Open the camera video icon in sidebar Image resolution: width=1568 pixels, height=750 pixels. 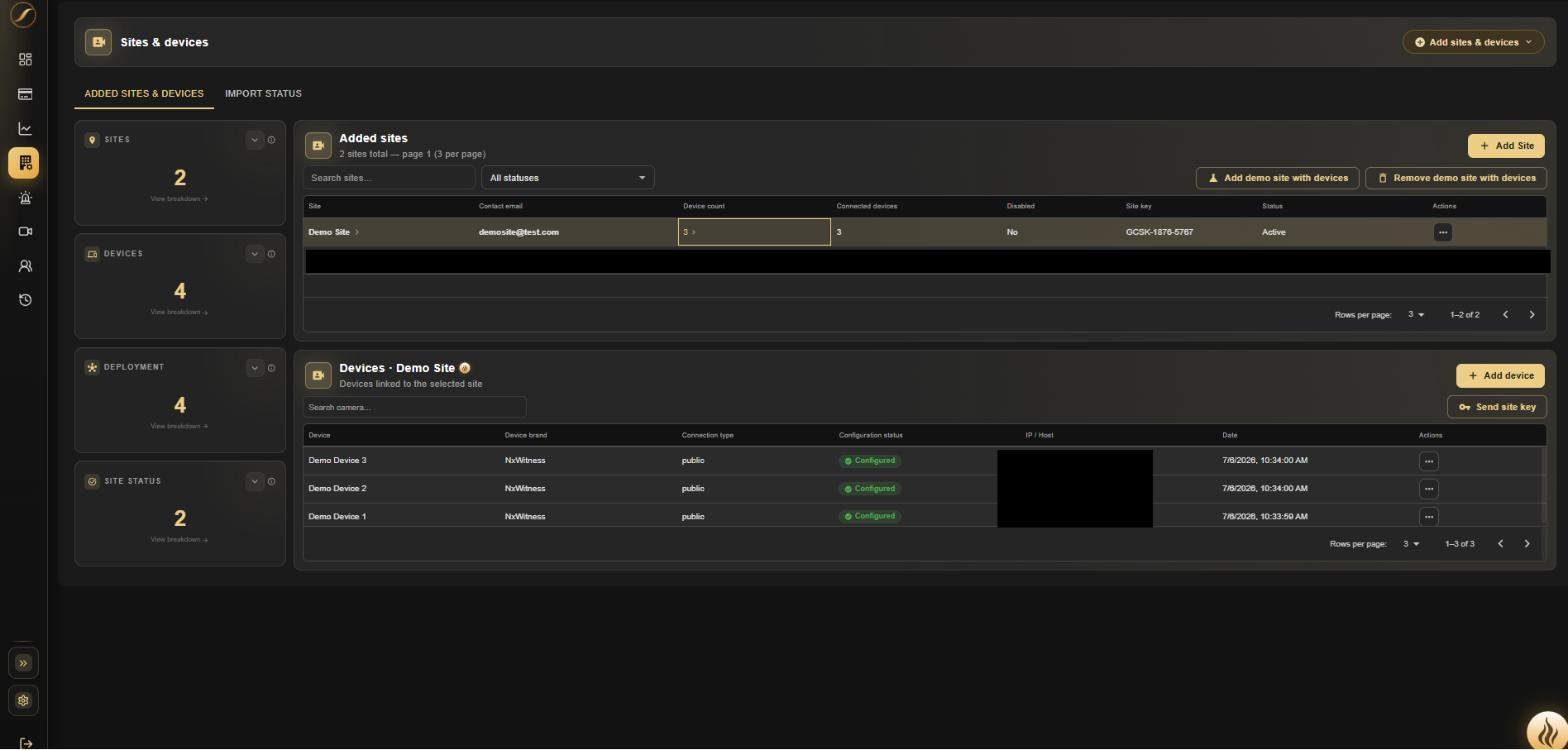(26, 232)
